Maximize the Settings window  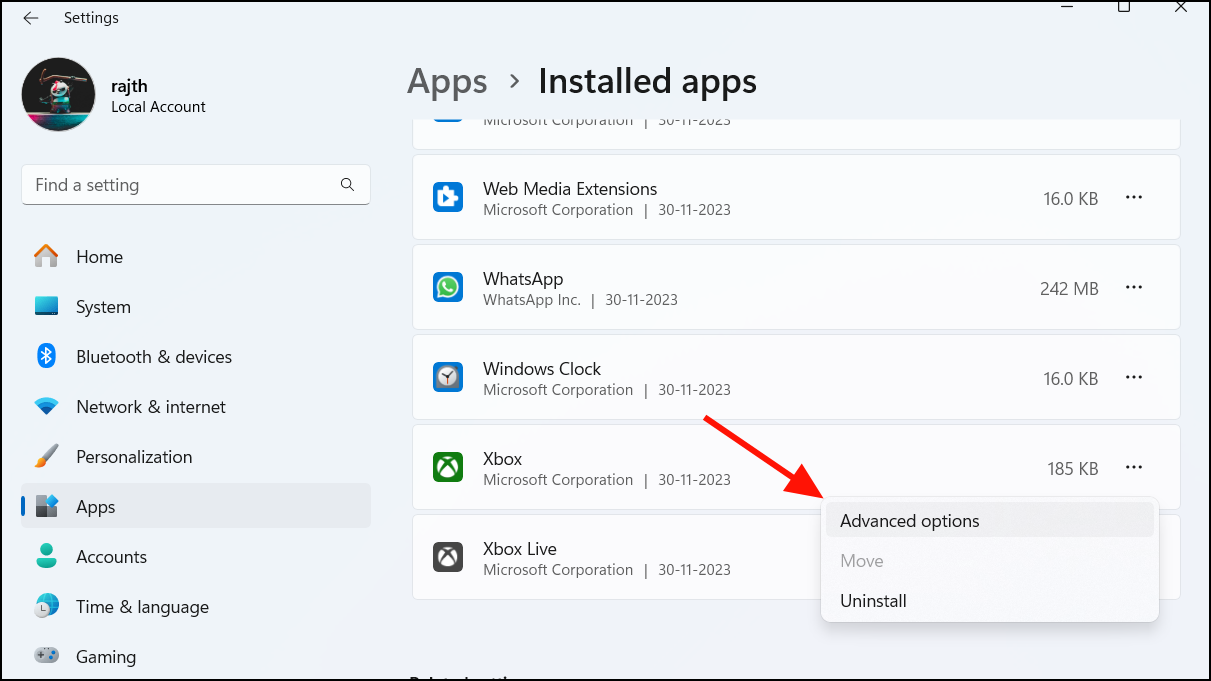(x=1124, y=8)
